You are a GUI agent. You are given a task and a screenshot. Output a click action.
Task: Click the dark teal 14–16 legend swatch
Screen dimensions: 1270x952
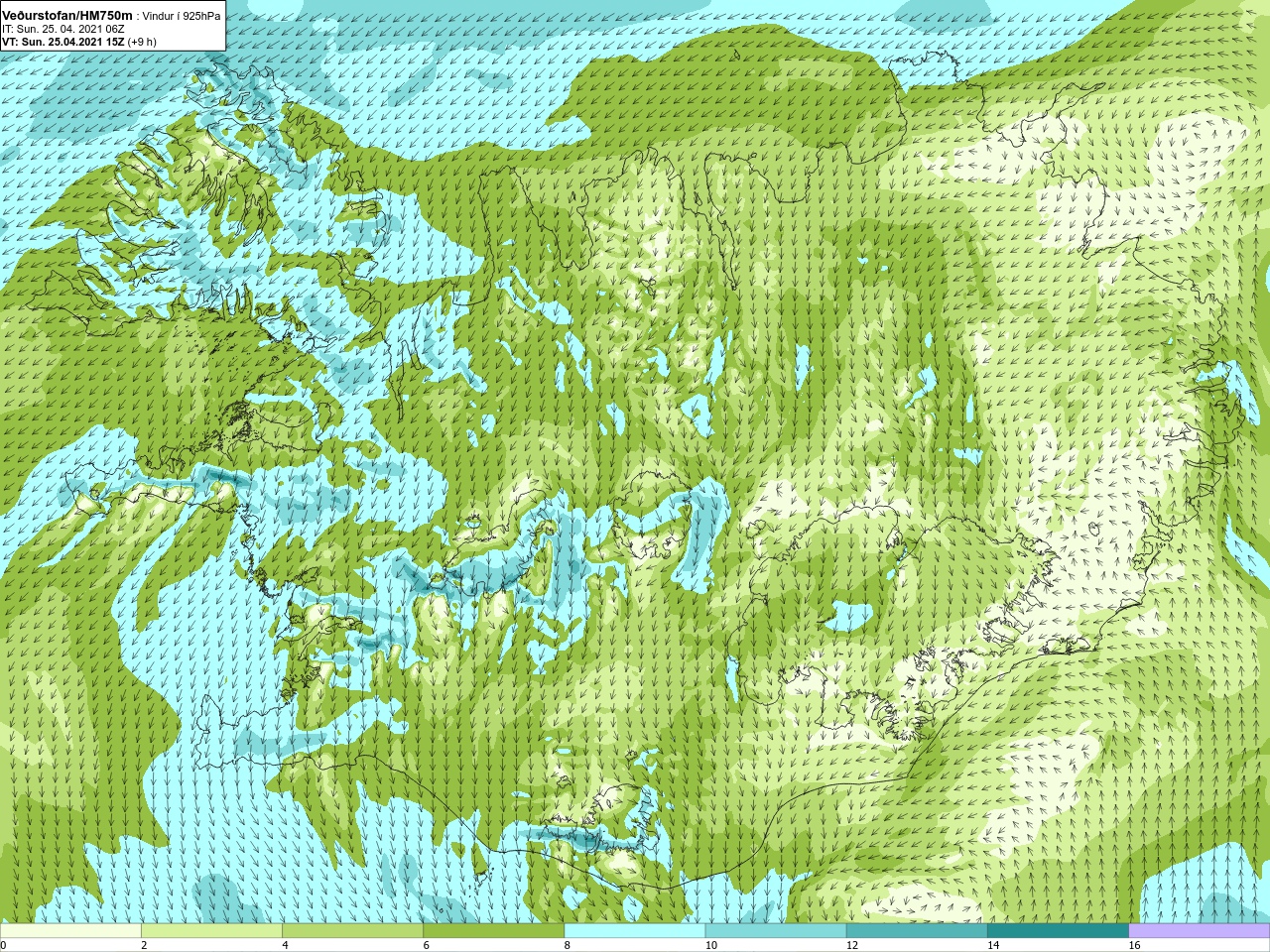coord(1059,931)
